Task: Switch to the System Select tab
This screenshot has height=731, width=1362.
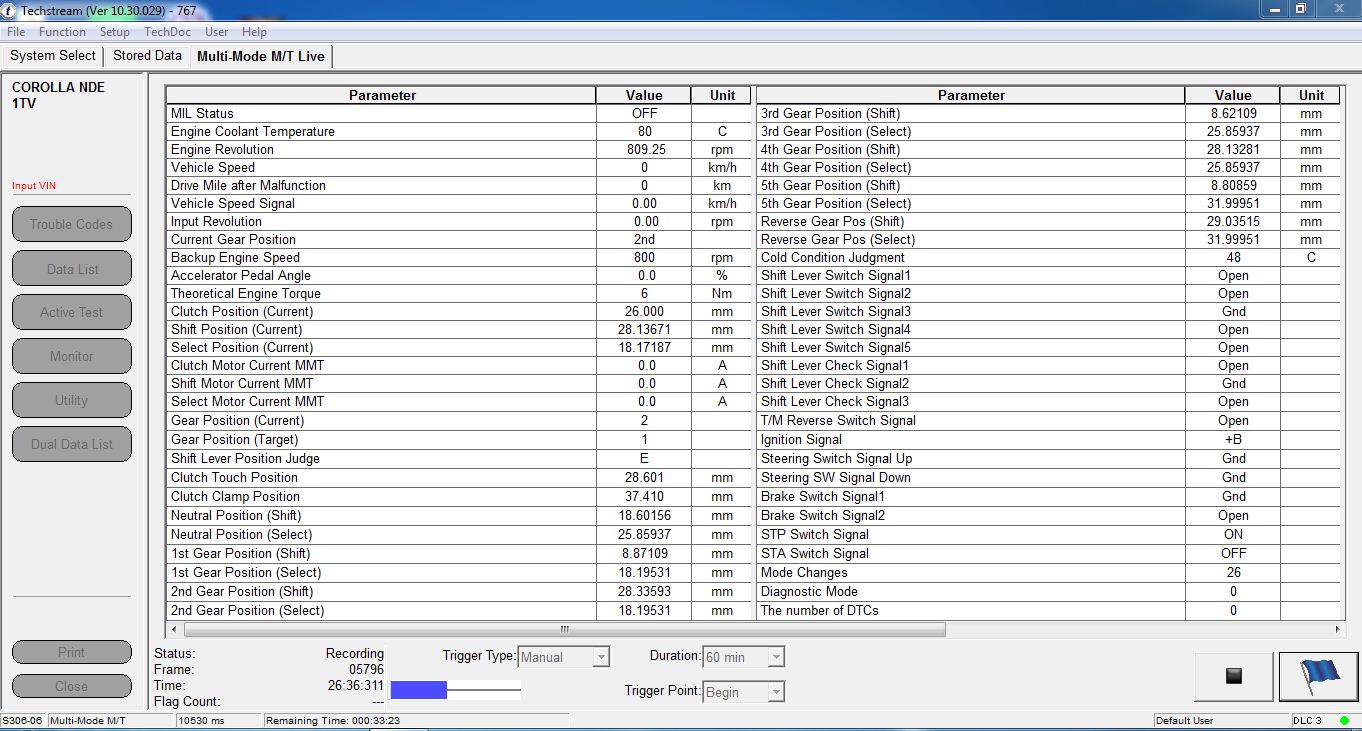Action: pos(53,56)
